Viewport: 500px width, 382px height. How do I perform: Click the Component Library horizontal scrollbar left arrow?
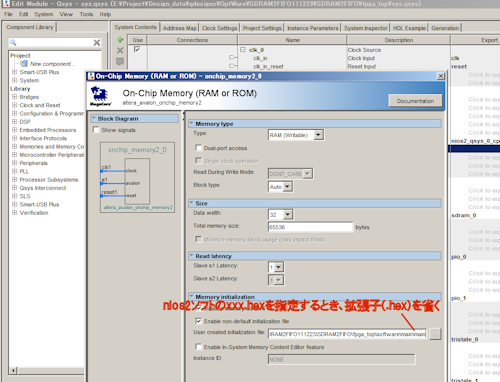(13, 371)
